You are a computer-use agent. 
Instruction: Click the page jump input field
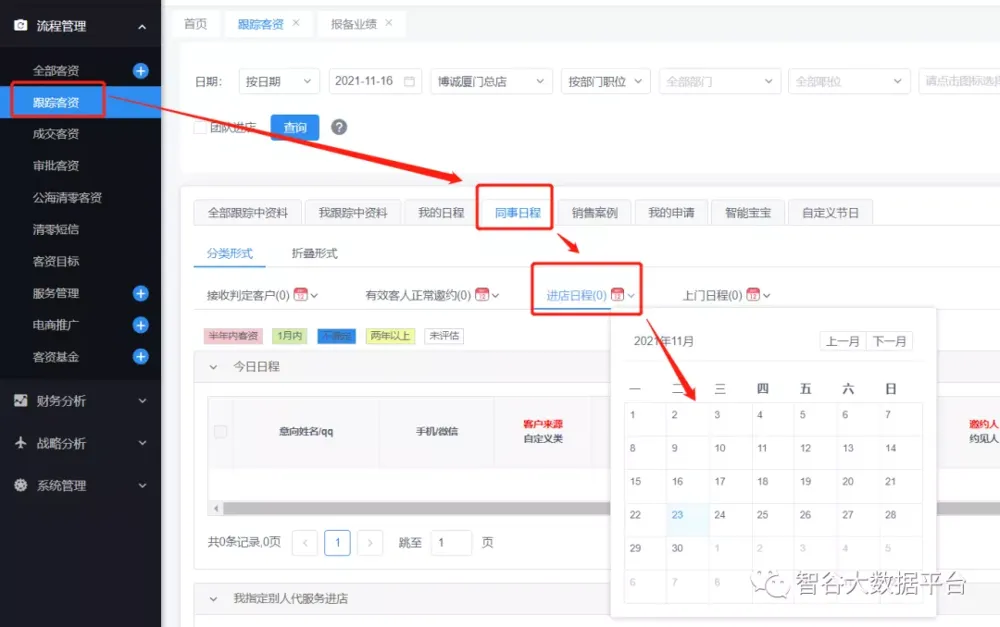451,543
